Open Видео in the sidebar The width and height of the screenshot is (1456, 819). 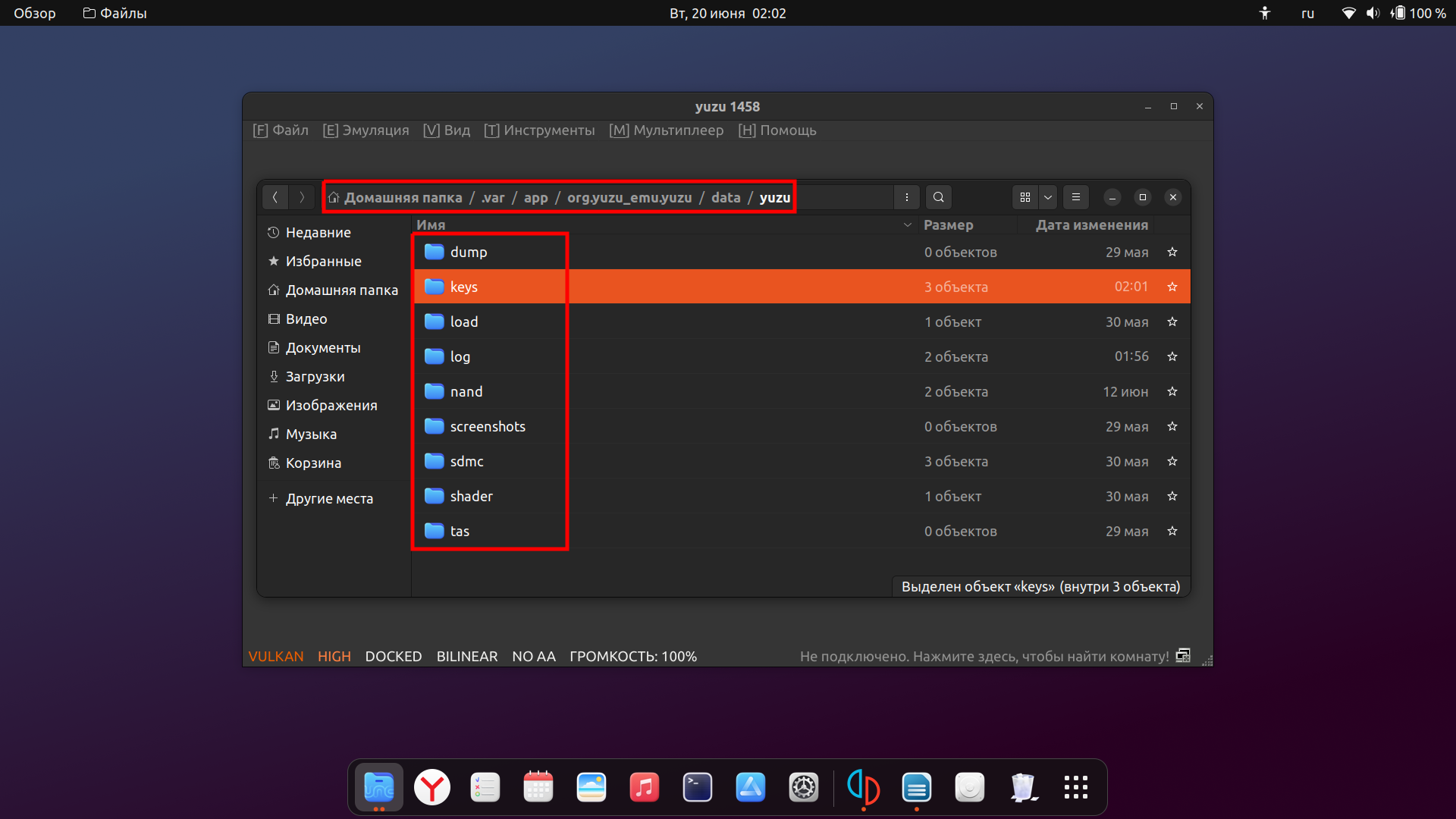click(334, 318)
